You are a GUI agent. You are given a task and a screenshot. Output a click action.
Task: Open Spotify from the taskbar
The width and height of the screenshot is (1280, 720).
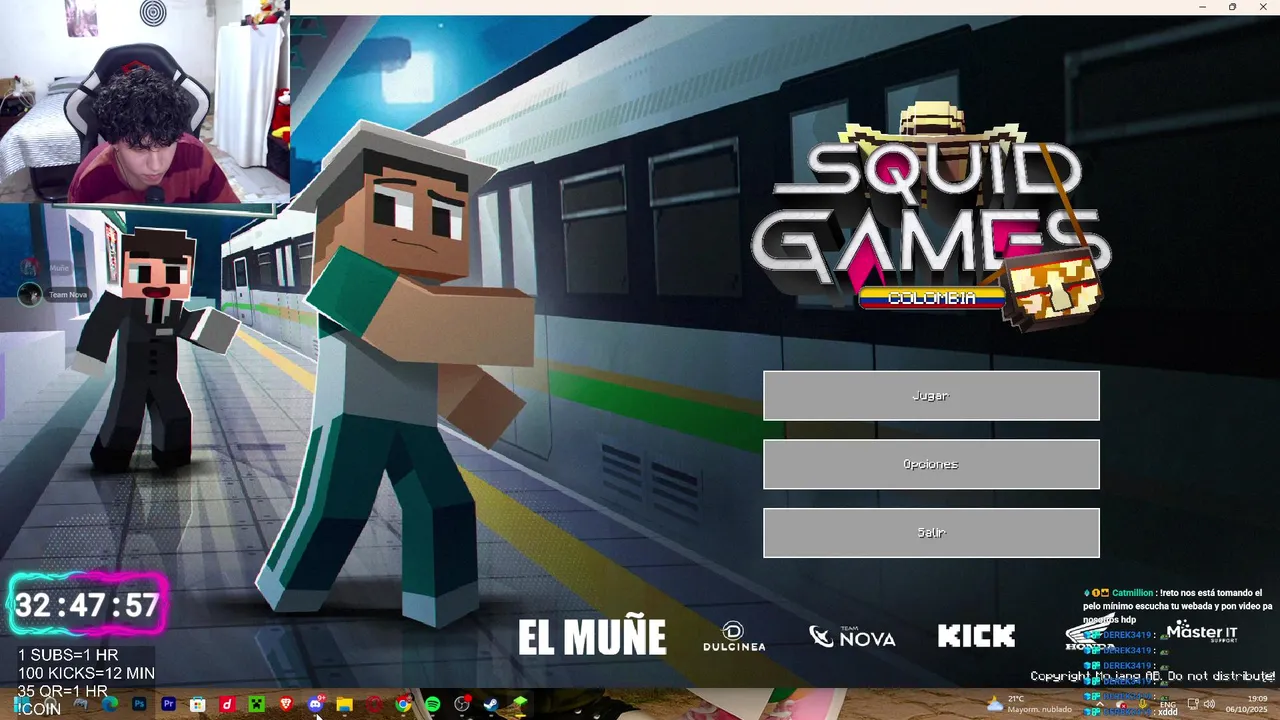[x=432, y=704]
